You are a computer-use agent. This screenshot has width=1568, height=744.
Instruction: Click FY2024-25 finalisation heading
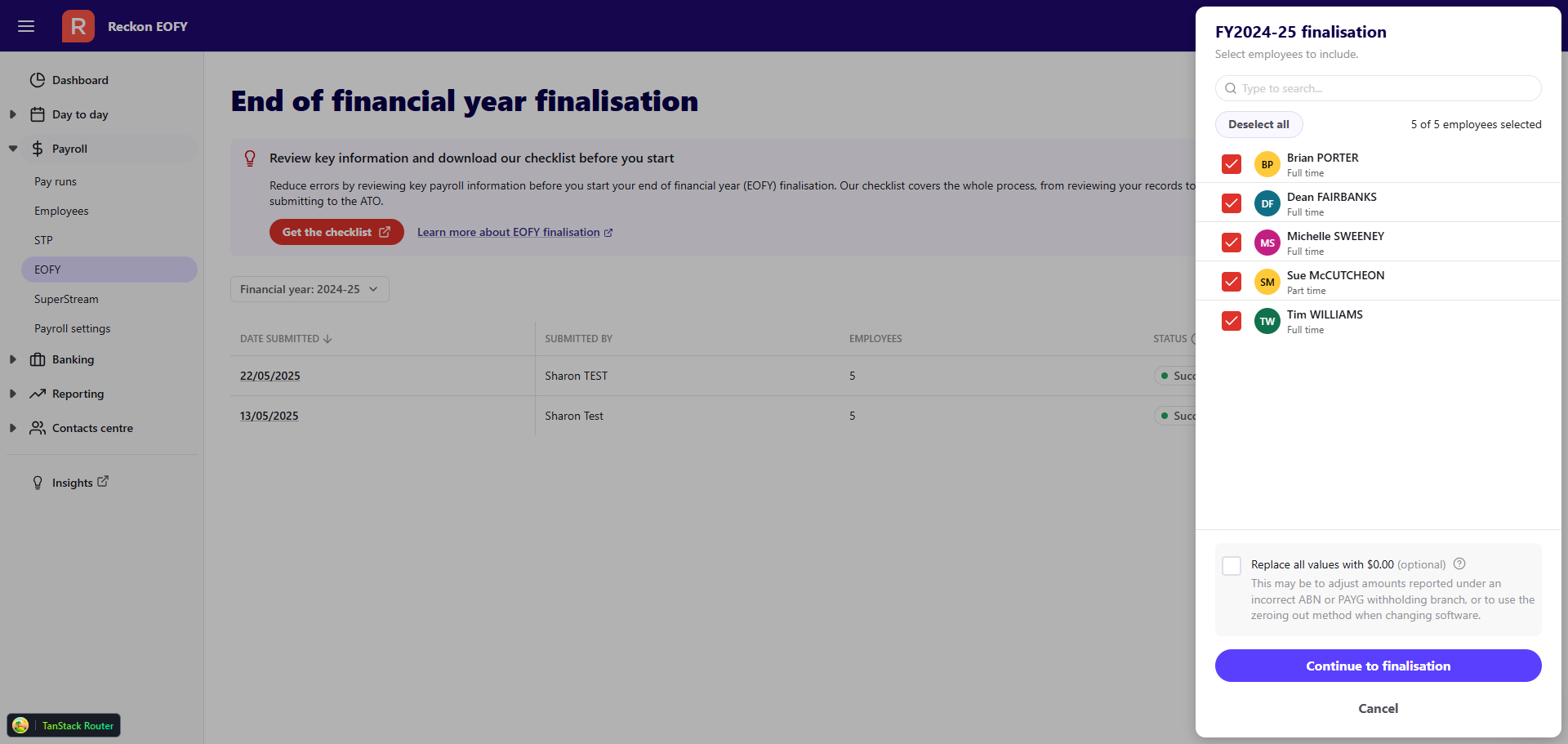1301,32
